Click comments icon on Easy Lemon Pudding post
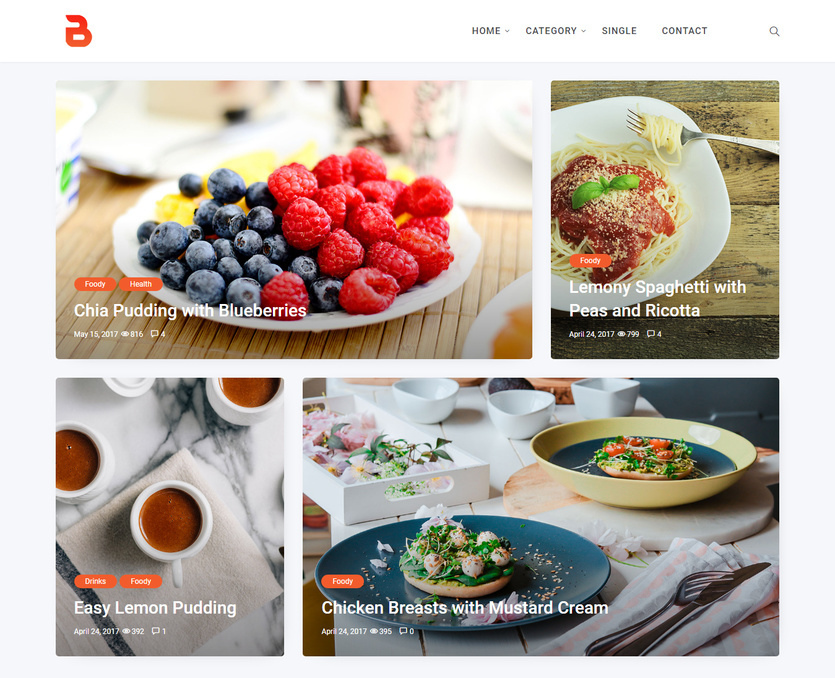The height and width of the screenshot is (678, 835). pyautogui.click(x=155, y=631)
